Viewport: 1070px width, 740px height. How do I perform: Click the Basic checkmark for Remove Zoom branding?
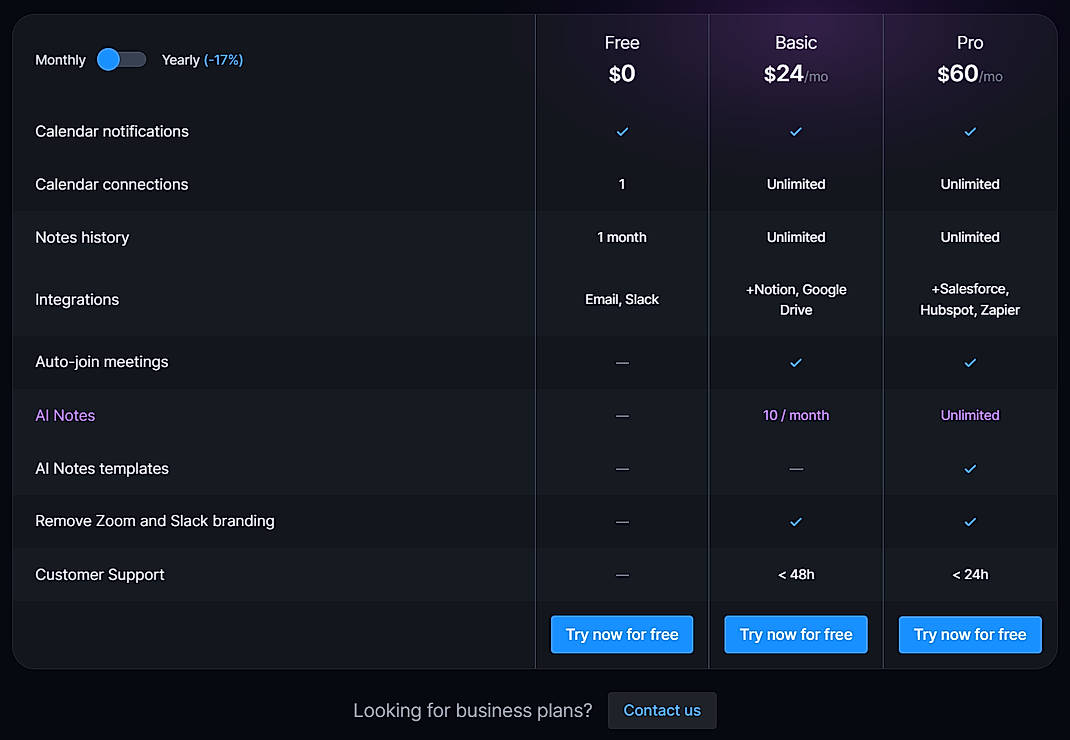pos(796,521)
